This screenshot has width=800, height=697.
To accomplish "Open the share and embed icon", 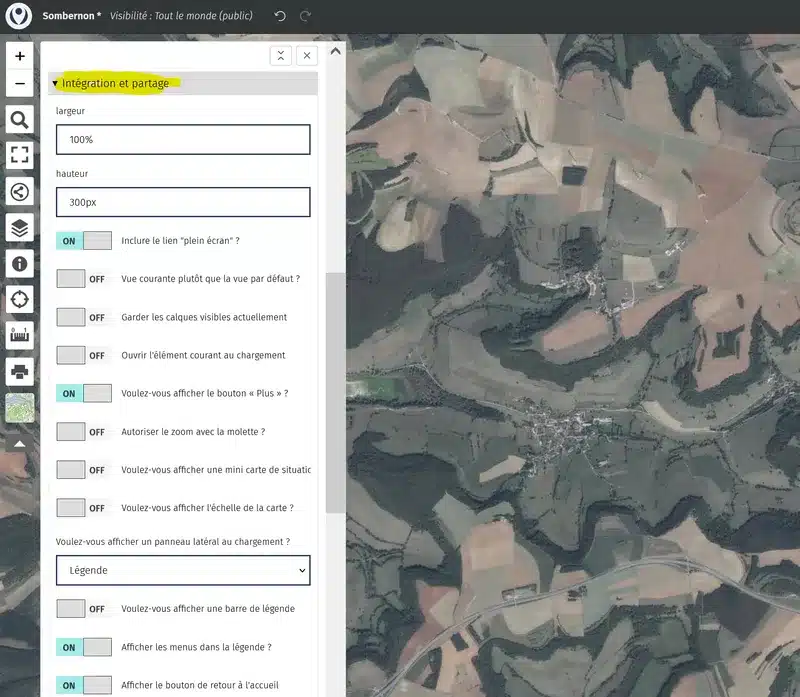I will click(x=19, y=192).
